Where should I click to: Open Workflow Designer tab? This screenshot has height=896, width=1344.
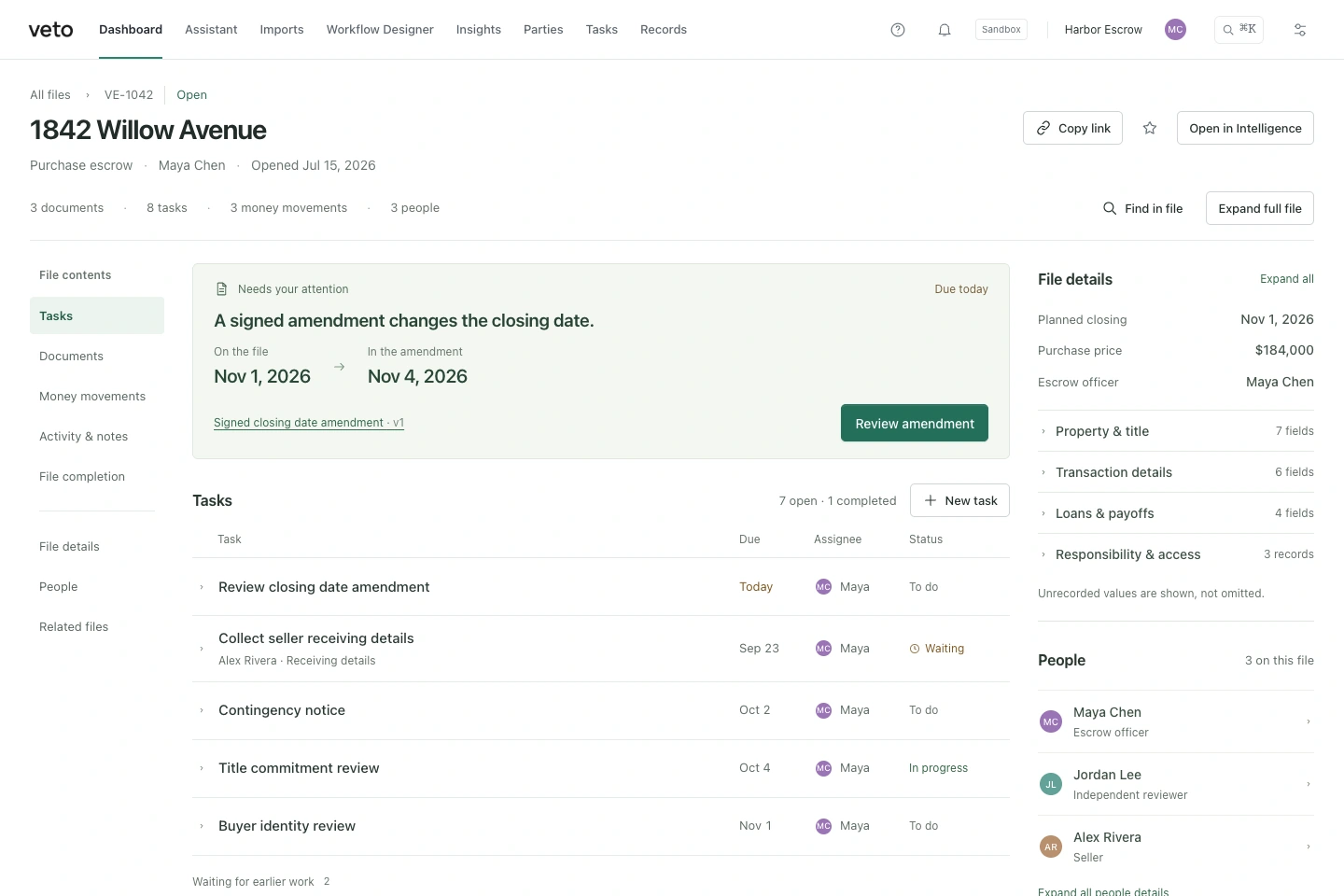coord(380,30)
